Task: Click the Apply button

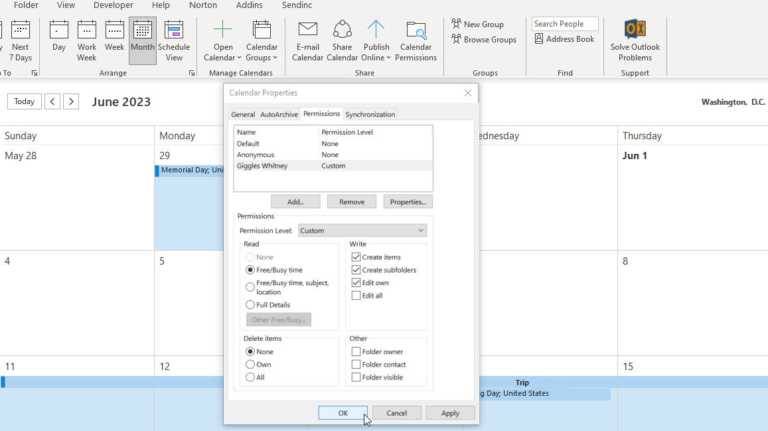Action: [x=450, y=413]
